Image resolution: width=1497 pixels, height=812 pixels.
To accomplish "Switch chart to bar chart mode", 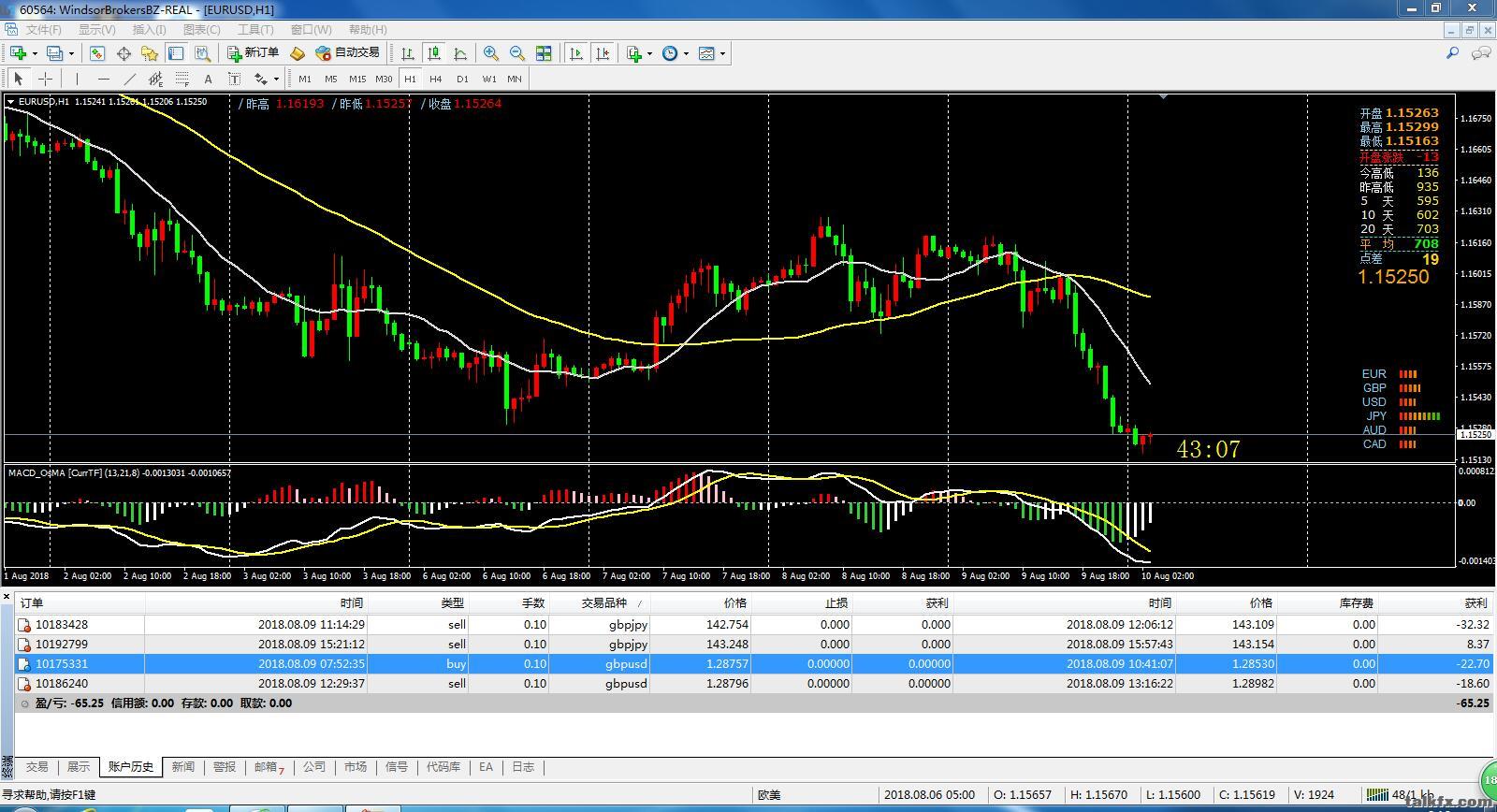I will pos(408,53).
